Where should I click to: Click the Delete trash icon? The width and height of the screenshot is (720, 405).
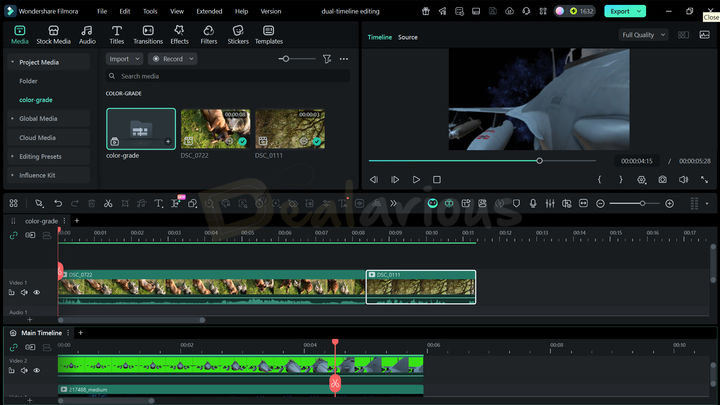[x=91, y=203]
